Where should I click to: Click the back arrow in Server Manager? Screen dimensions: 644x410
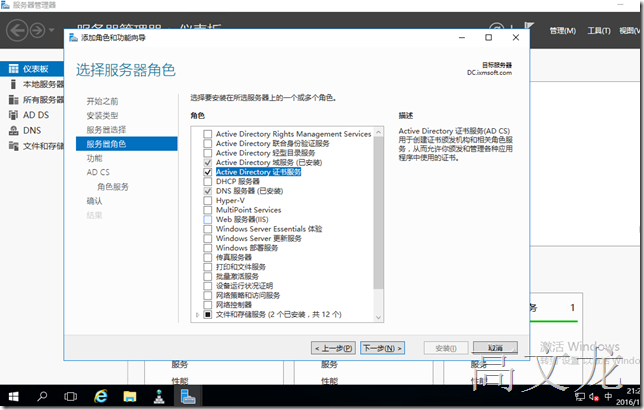[x=17, y=30]
